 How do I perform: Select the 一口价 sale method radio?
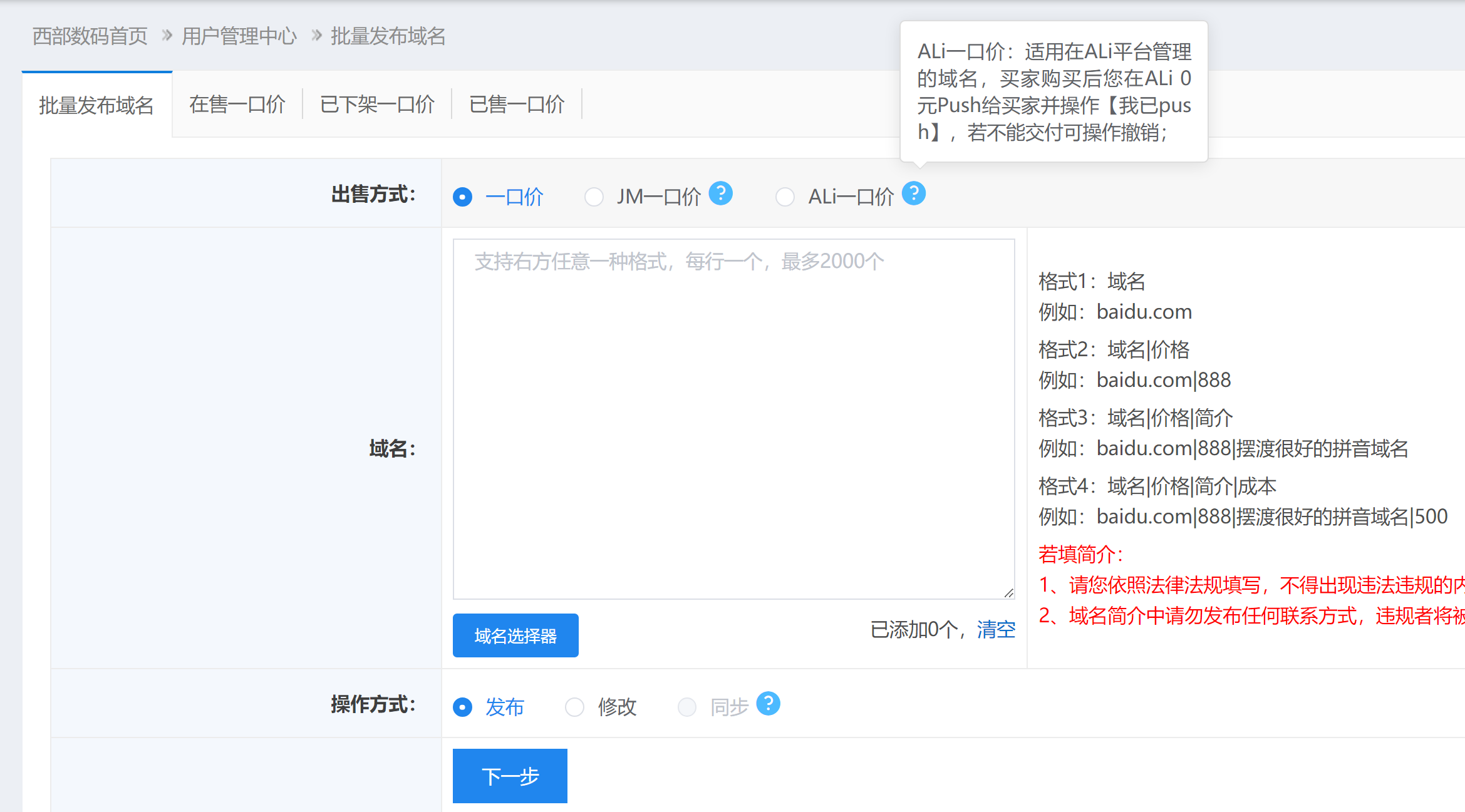point(462,197)
